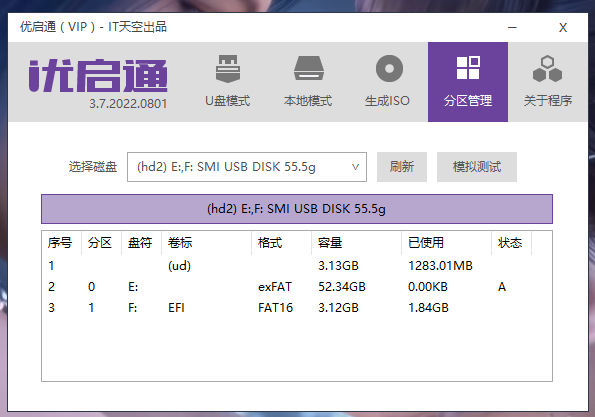This screenshot has width=595, height=417.
Task: Switch to U盘模式 USB drive icon
Action: (x=228, y=69)
